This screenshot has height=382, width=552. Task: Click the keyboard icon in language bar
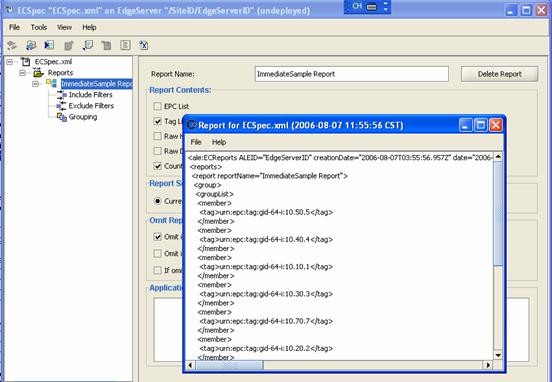(371, 7)
